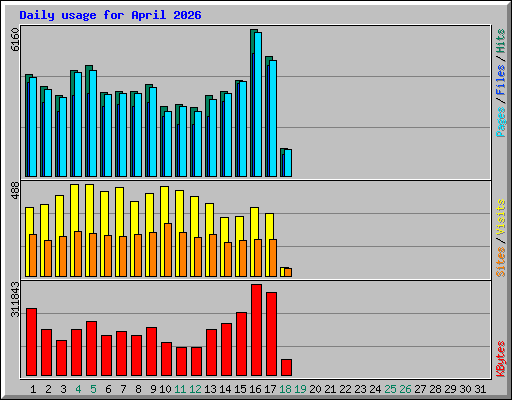512x400 pixels.
Task: Click green day label '19' on the x-axis
Action: pos(300,389)
